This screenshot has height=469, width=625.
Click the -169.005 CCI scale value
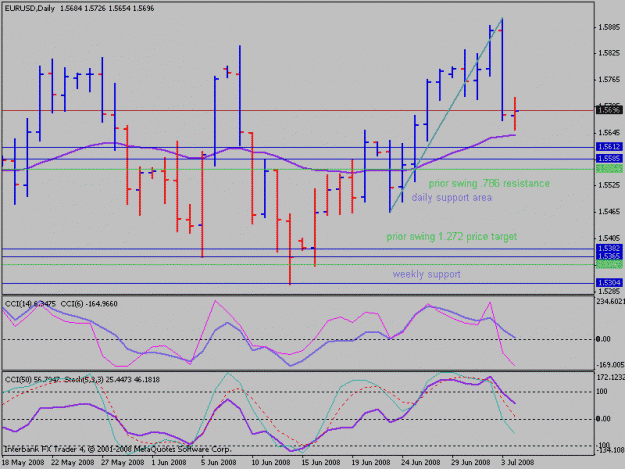(610, 365)
